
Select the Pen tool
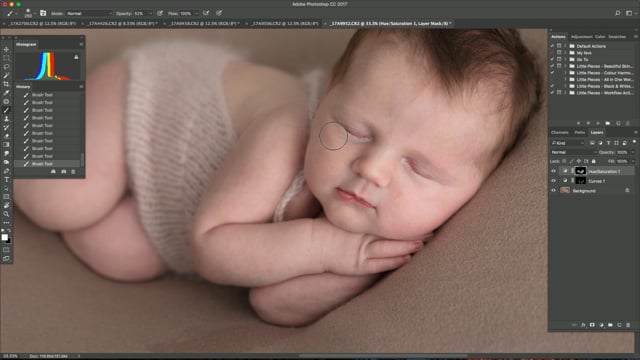pyautogui.click(x=6, y=171)
